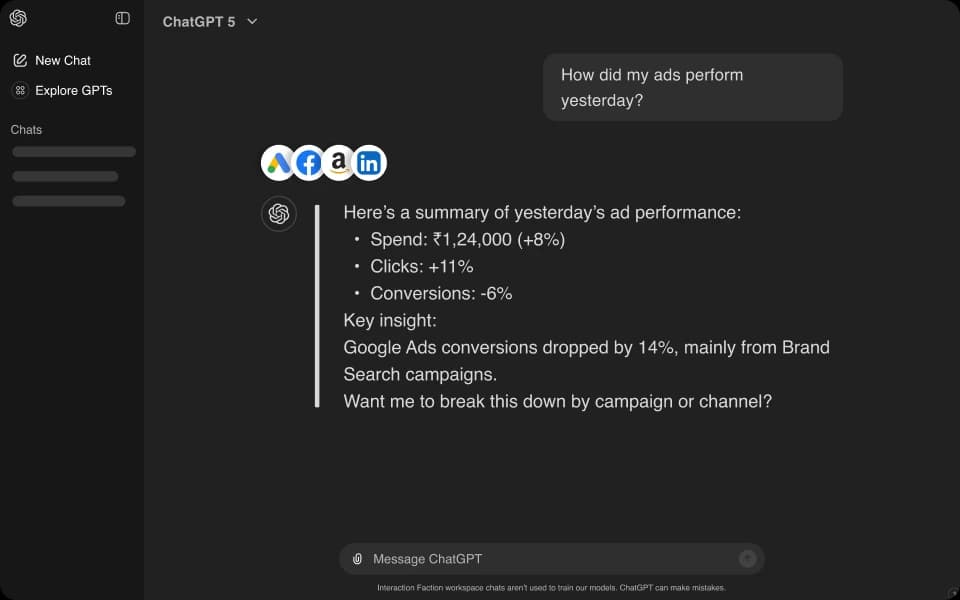Click the paperclip attachment icon

357,559
